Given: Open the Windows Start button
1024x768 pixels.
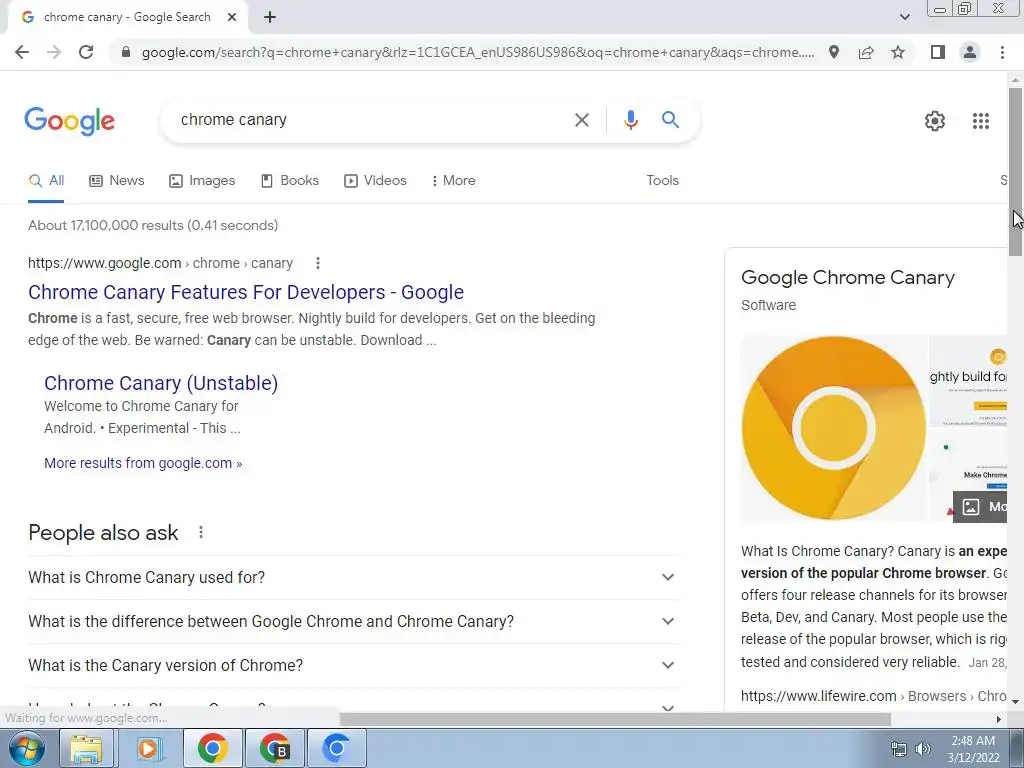Looking at the screenshot, I should point(26,748).
